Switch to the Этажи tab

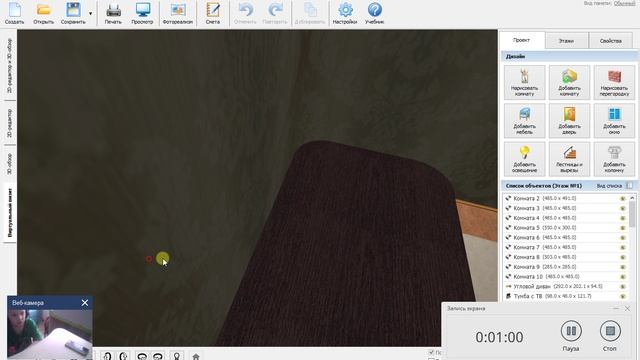(x=566, y=41)
